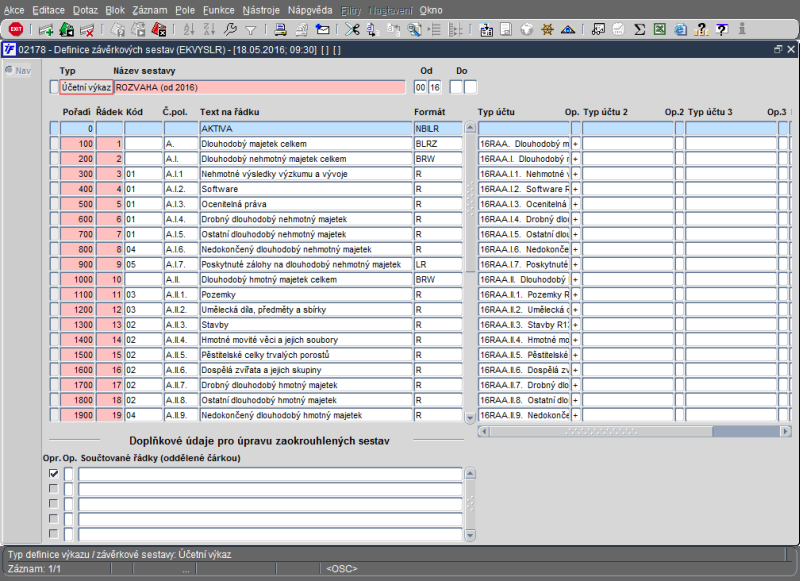Click the Název sestavy field ROZVAHA
The image size is (800, 581).
[x=259, y=87]
